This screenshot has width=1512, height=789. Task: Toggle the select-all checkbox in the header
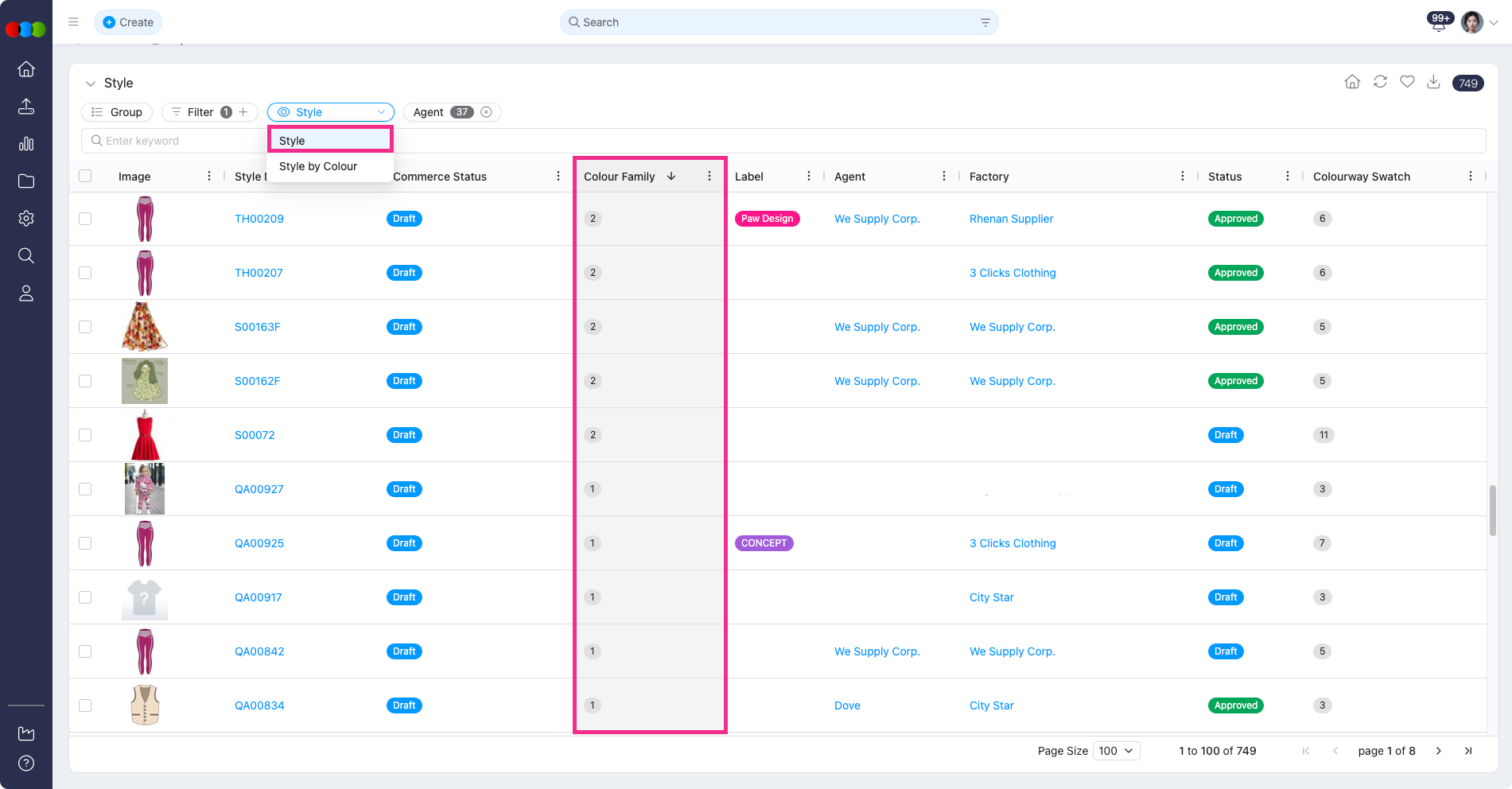85,177
